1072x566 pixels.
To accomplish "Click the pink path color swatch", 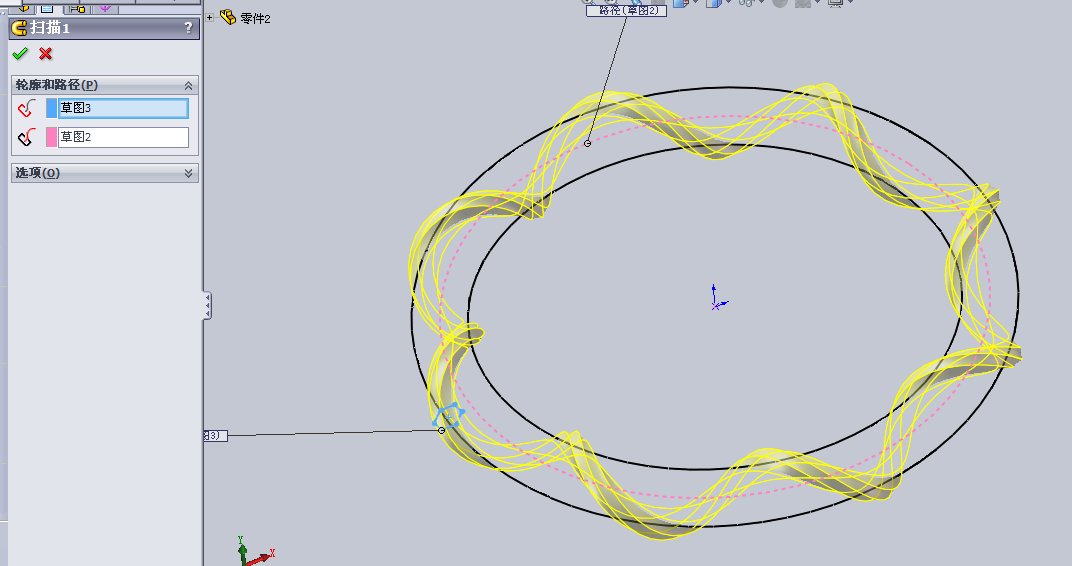I will click(51, 137).
